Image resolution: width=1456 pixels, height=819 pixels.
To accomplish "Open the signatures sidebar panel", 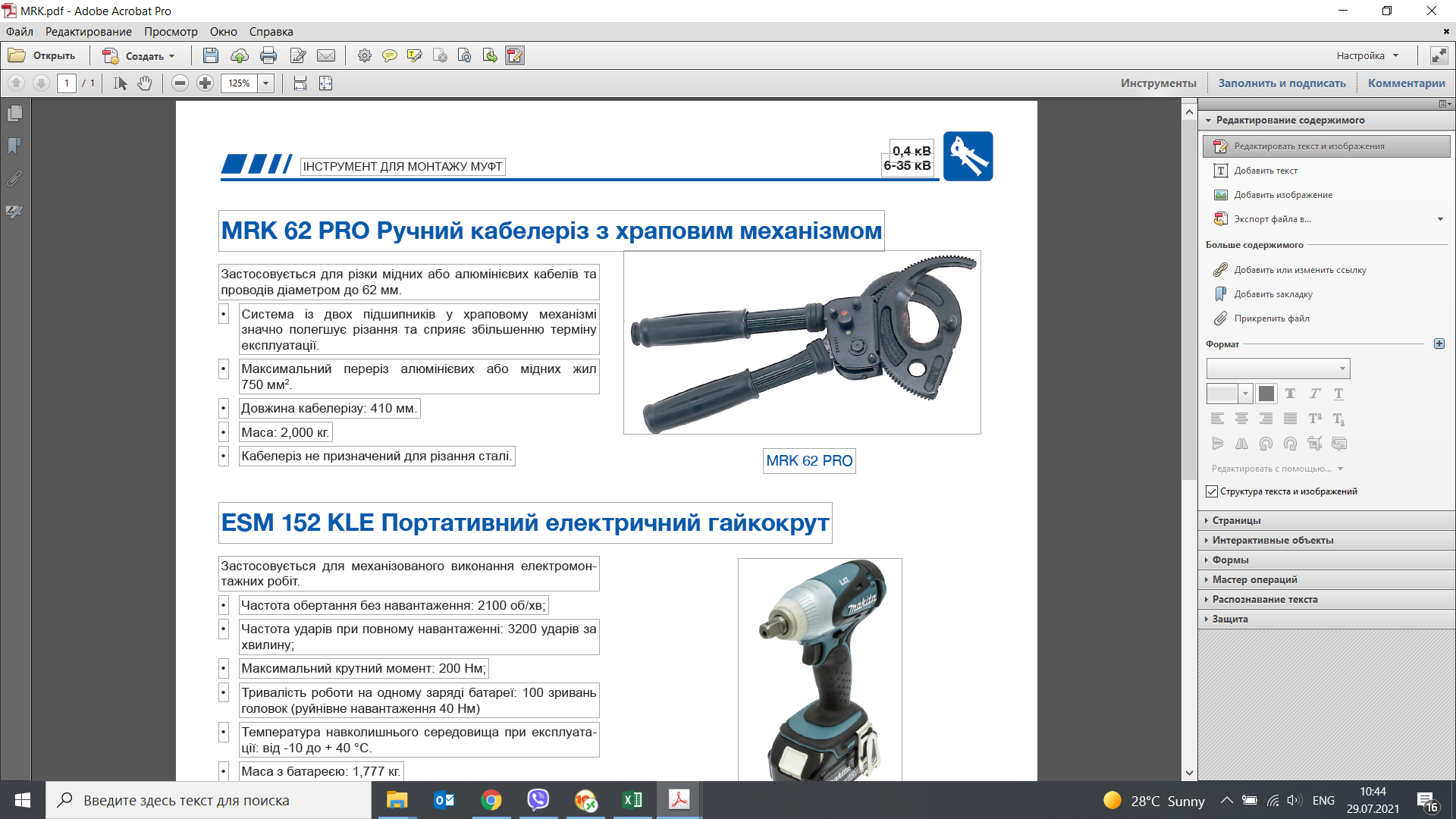I will tap(14, 212).
